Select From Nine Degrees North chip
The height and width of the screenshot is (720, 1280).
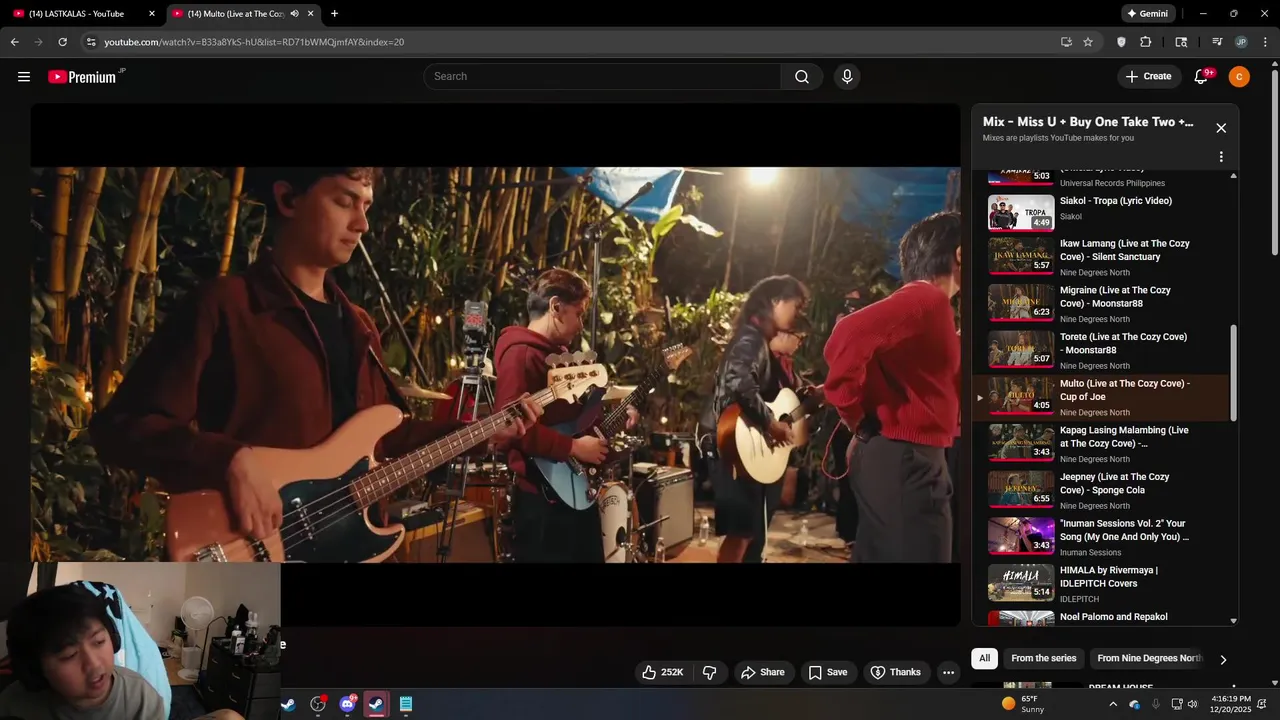[x=1148, y=658]
